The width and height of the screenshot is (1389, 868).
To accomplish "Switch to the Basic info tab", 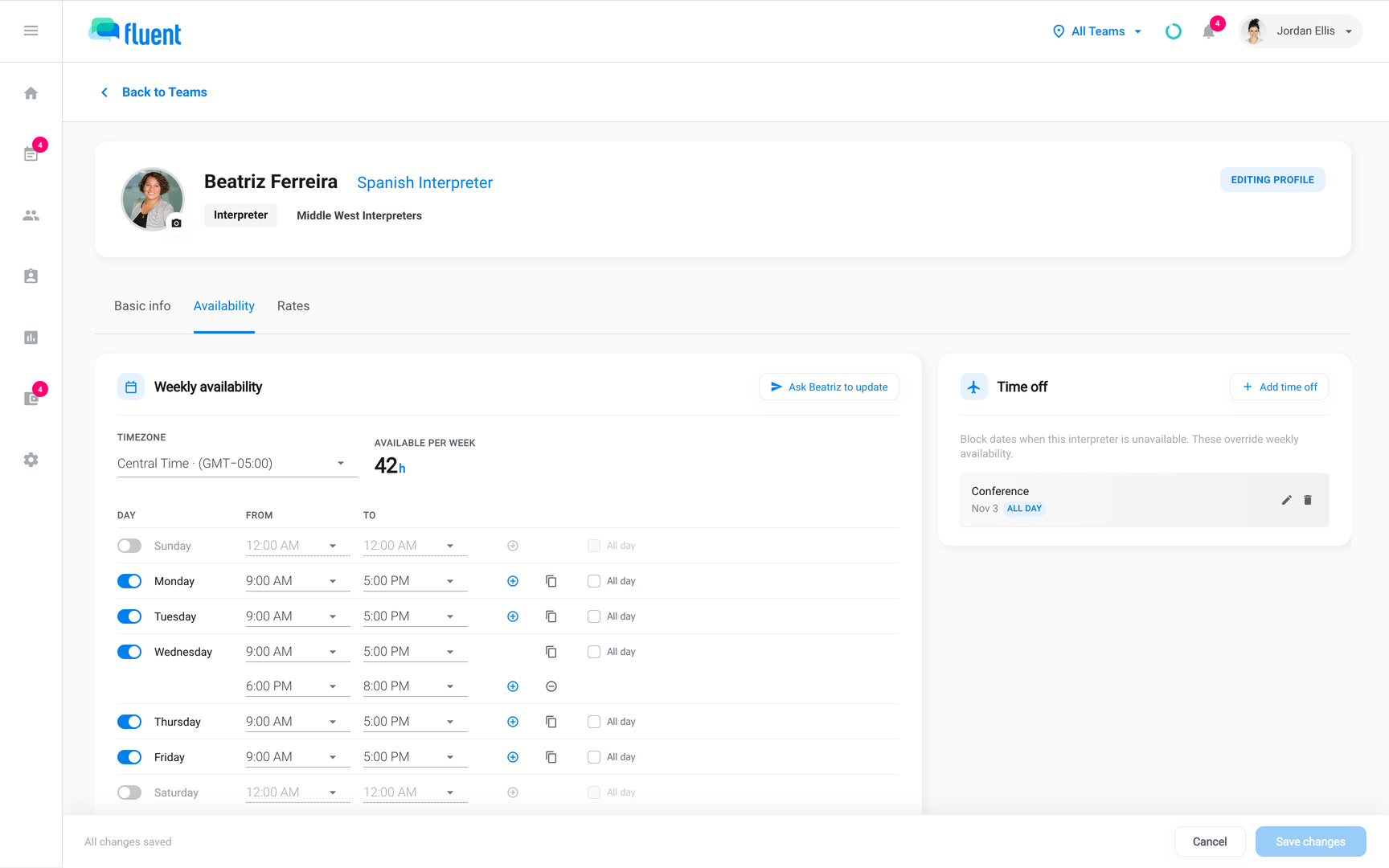I will coord(142,306).
